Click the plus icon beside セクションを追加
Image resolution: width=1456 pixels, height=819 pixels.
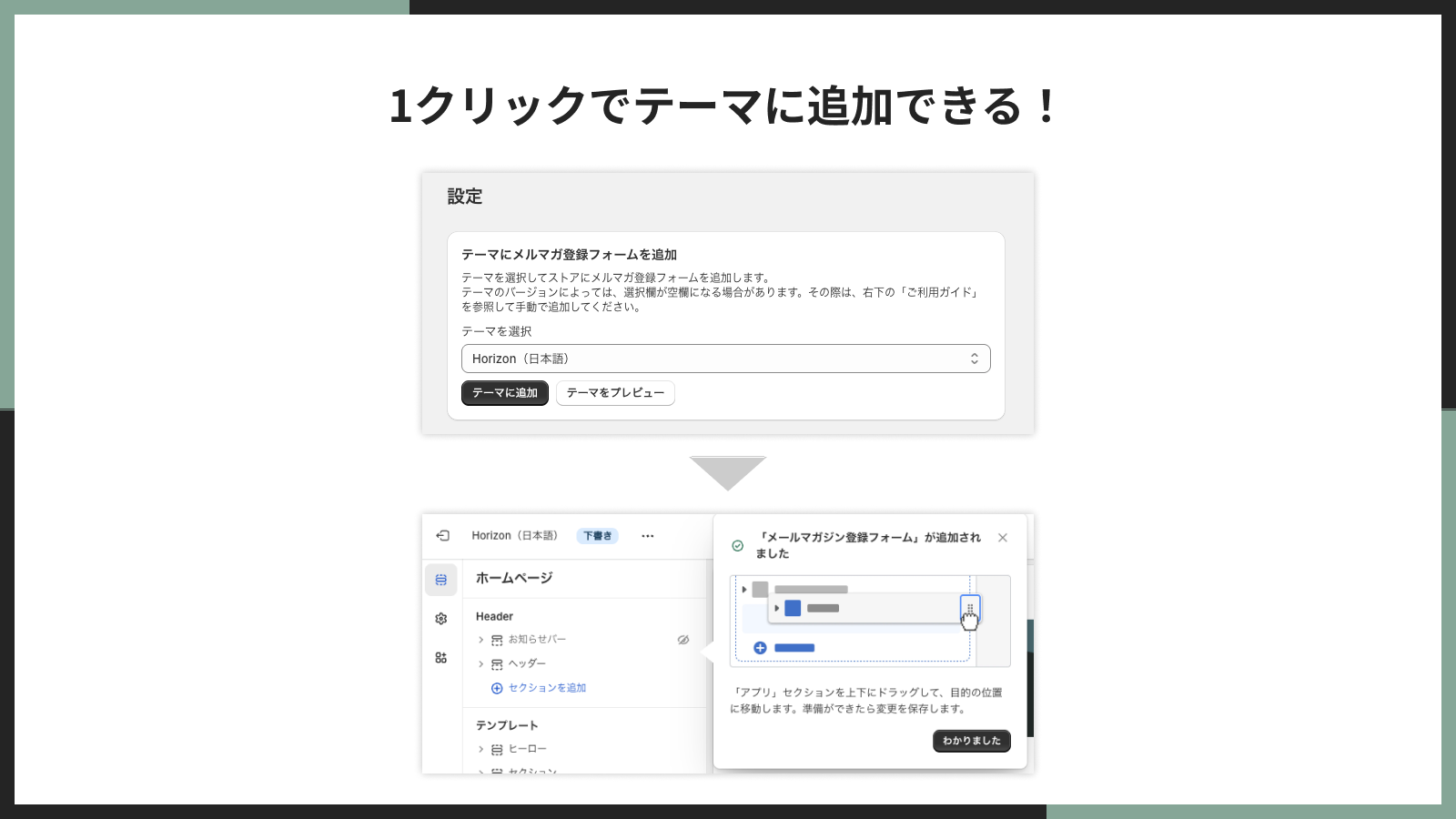coord(497,688)
